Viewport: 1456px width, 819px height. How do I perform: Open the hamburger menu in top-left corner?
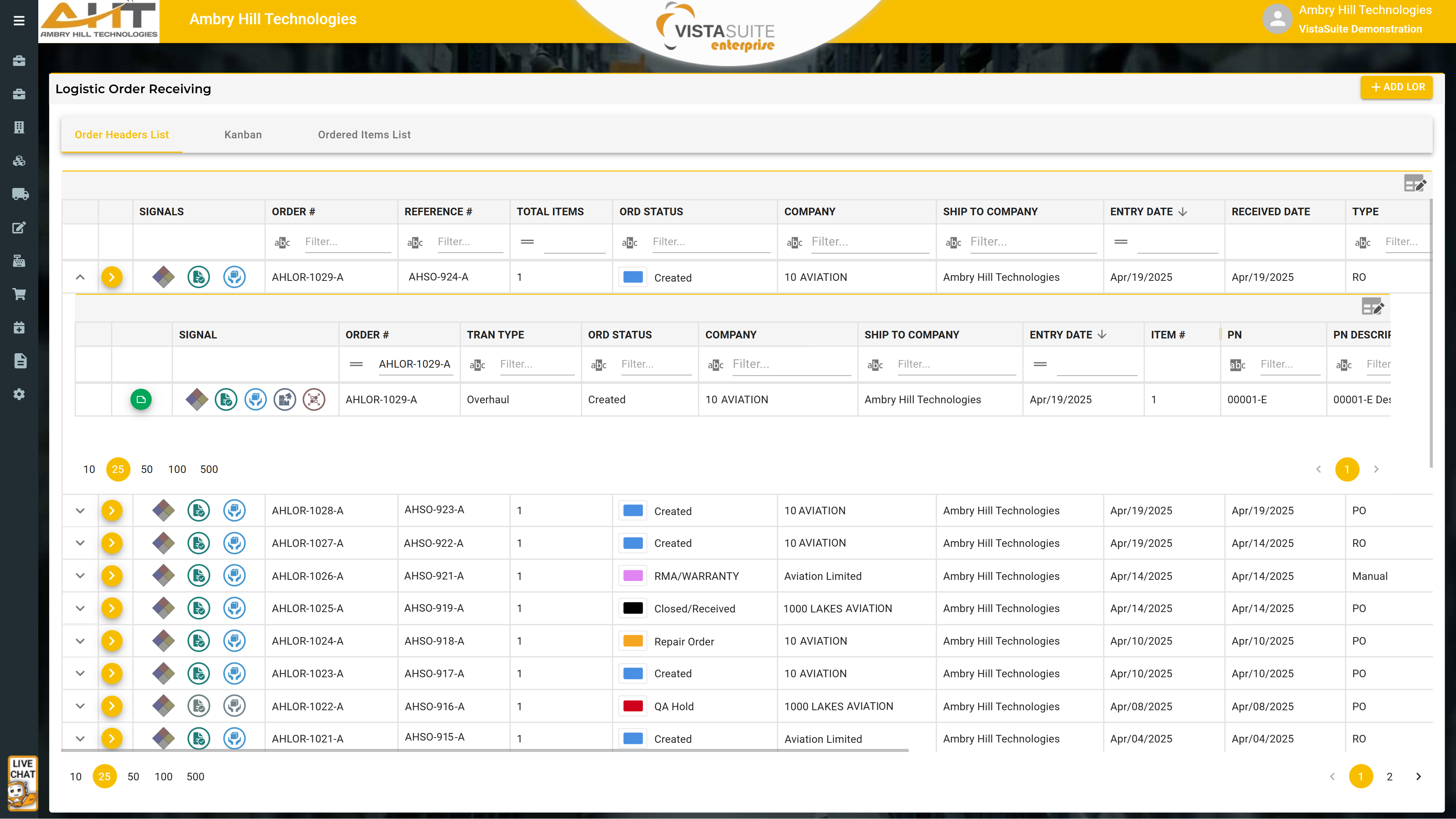[19, 21]
